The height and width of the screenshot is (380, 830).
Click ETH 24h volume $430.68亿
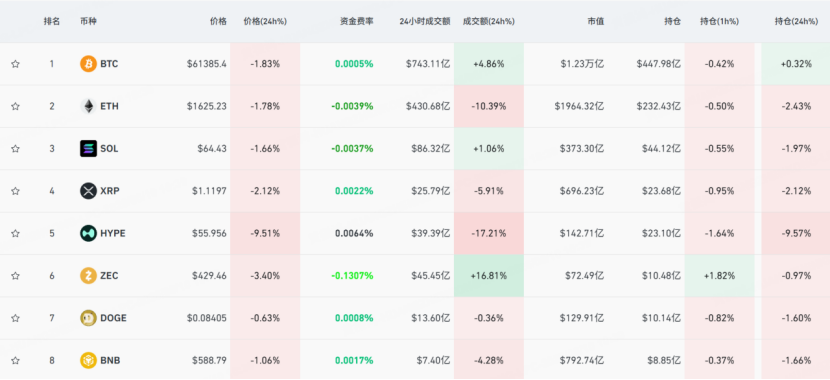point(428,106)
